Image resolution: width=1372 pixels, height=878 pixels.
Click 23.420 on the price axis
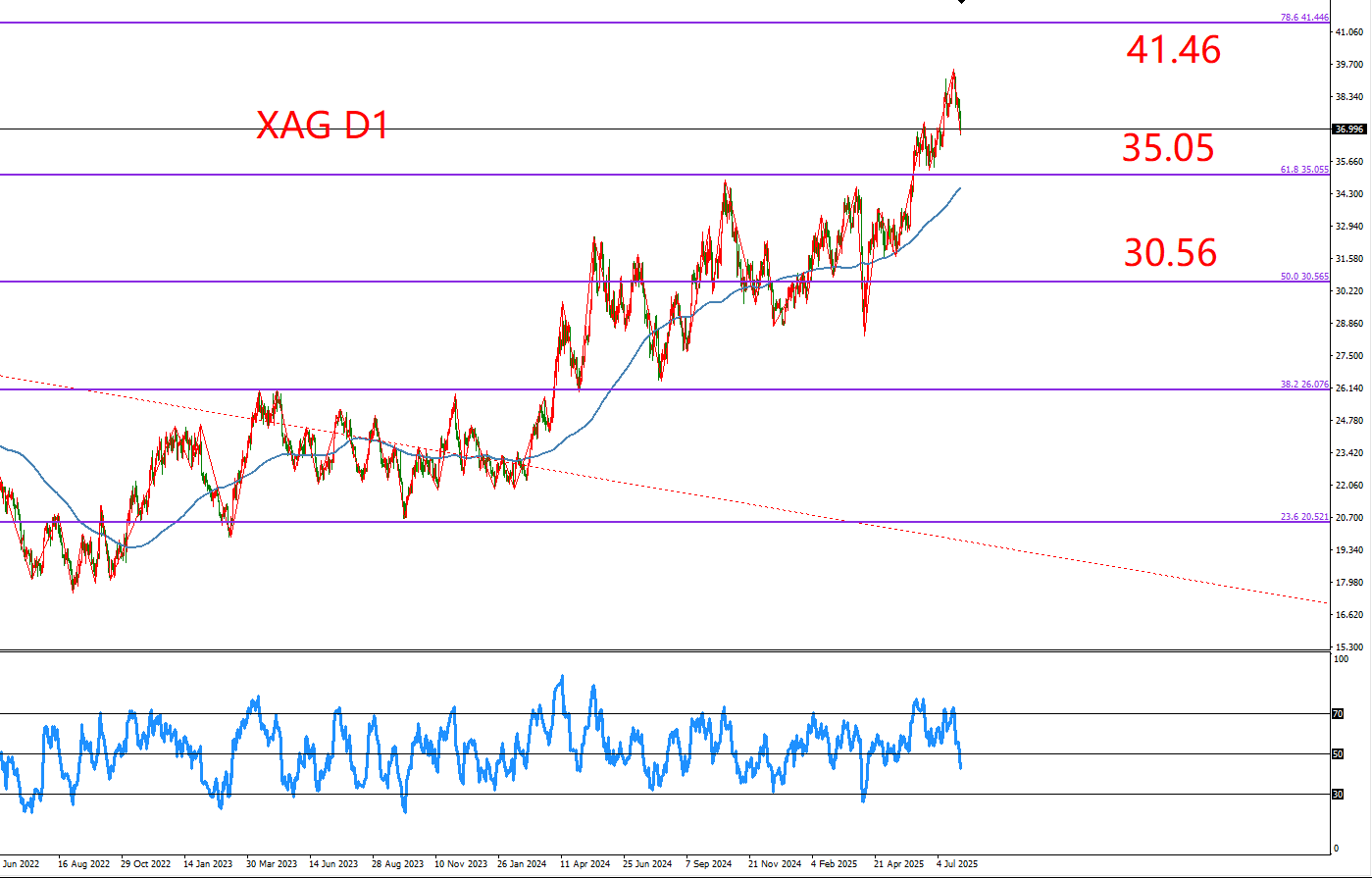coord(1349,453)
